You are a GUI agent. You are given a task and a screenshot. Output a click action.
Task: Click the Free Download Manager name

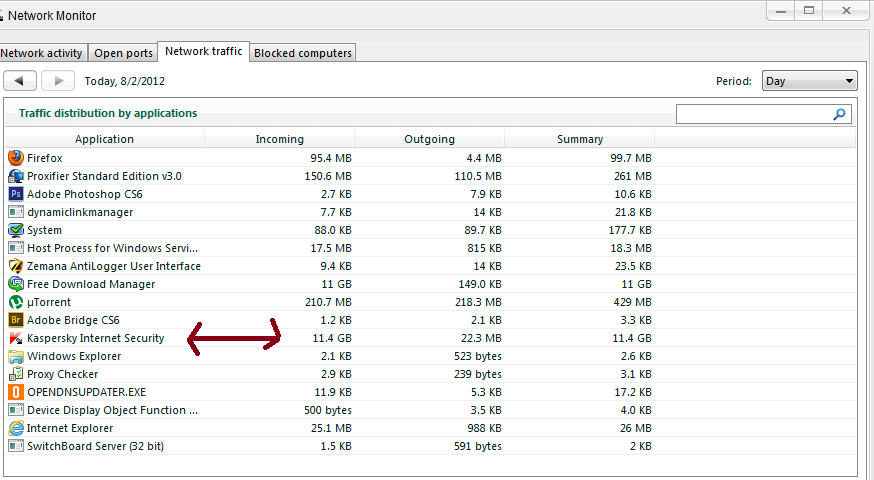point(91,284)
